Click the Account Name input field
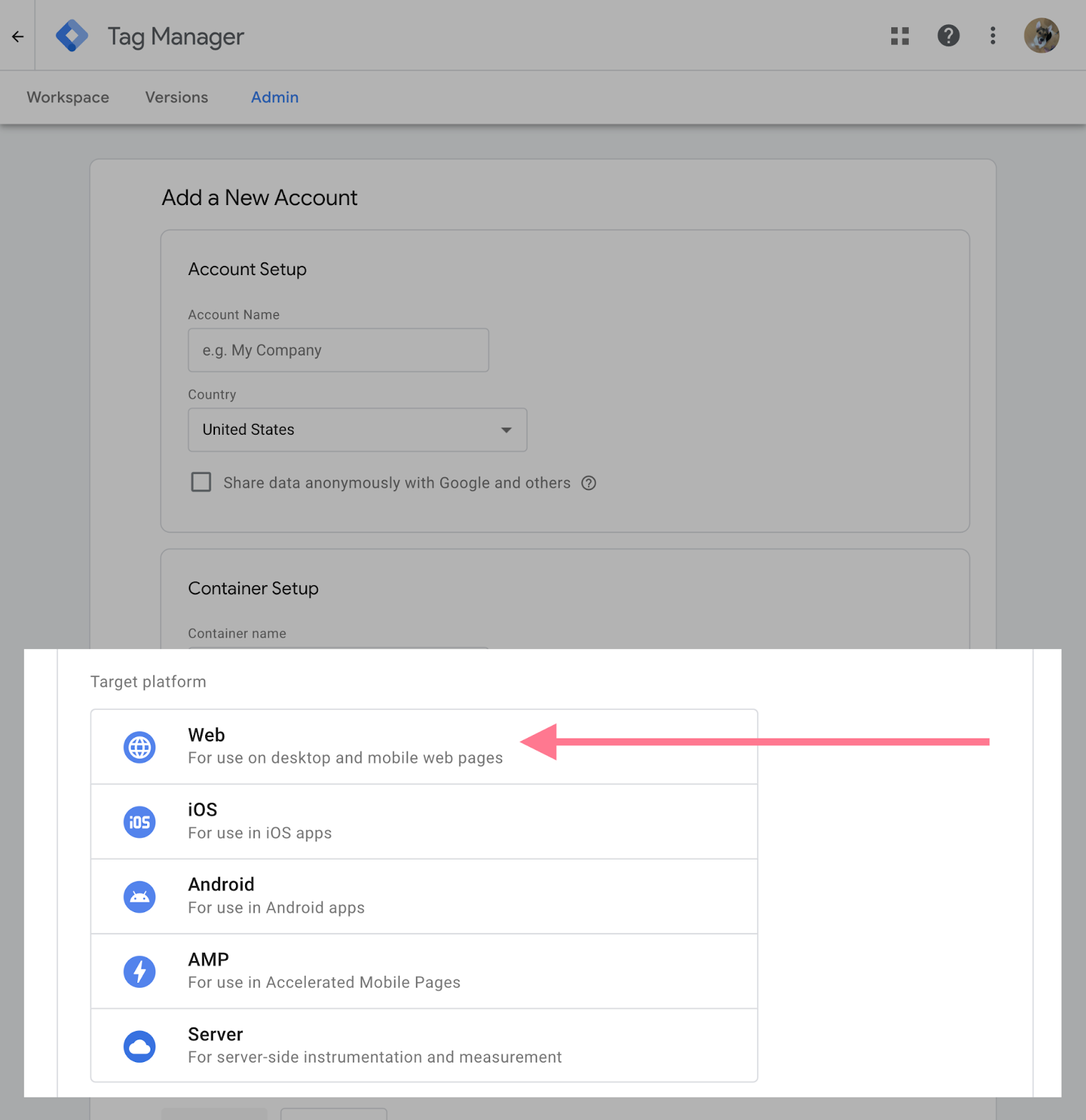This screenshot has height=1120, width=1086. pyautogui.click(x=338, y=350)
